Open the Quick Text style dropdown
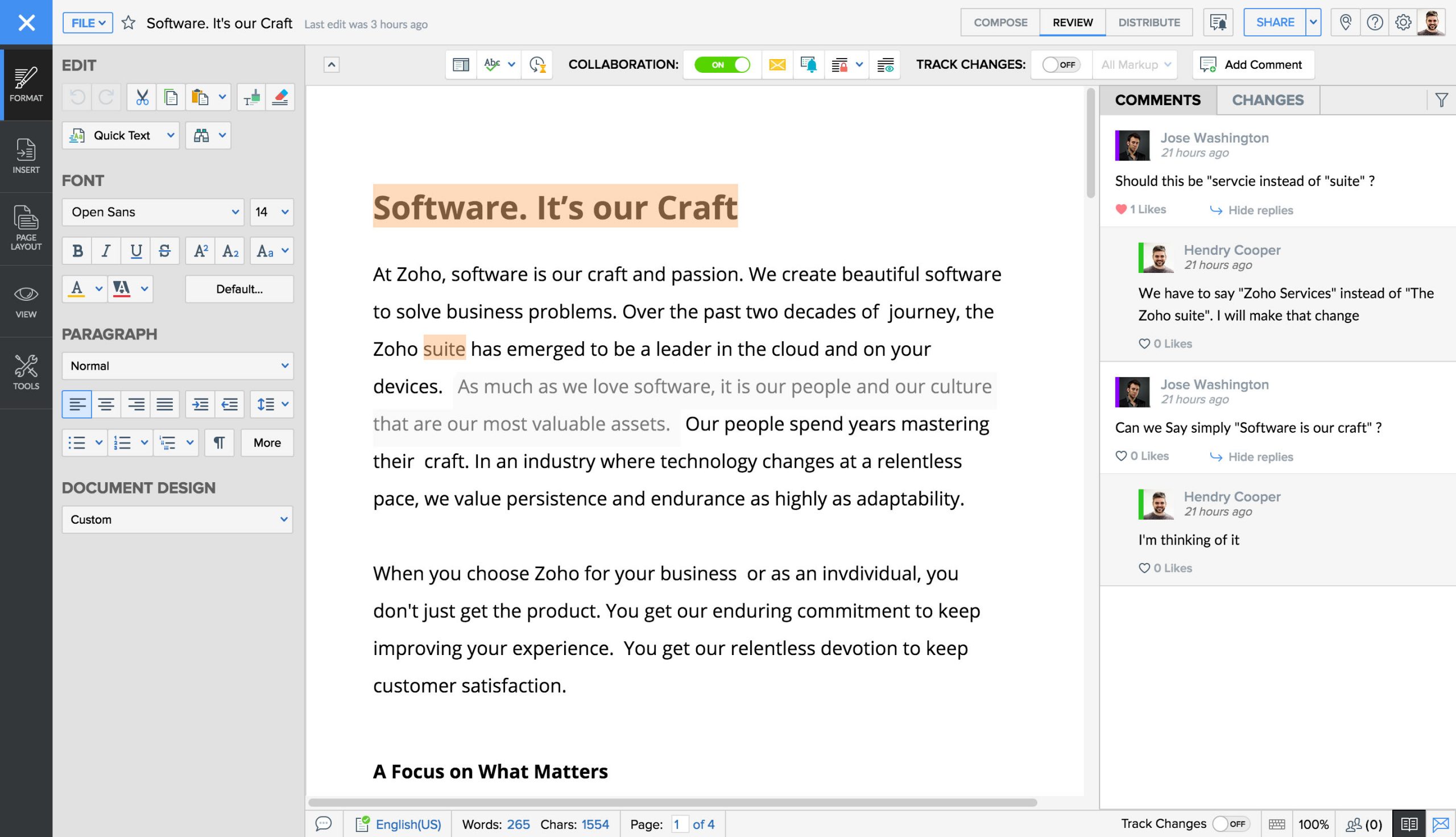1456x837 pixels. pos(168,134)
